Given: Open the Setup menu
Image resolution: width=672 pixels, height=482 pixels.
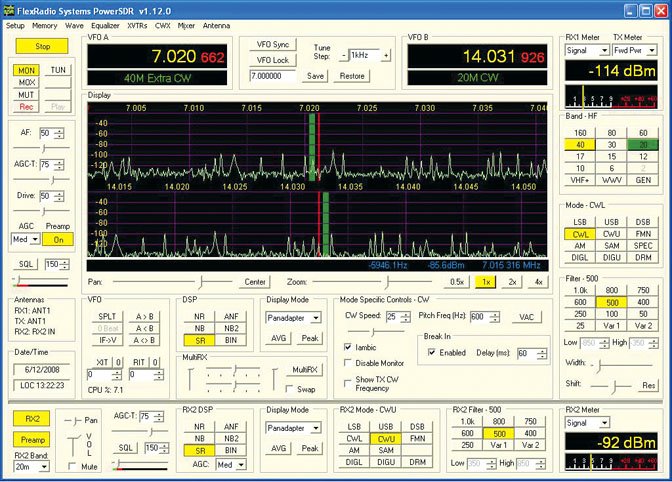Looking at the screenshot, I should click(x=15, y=26).
